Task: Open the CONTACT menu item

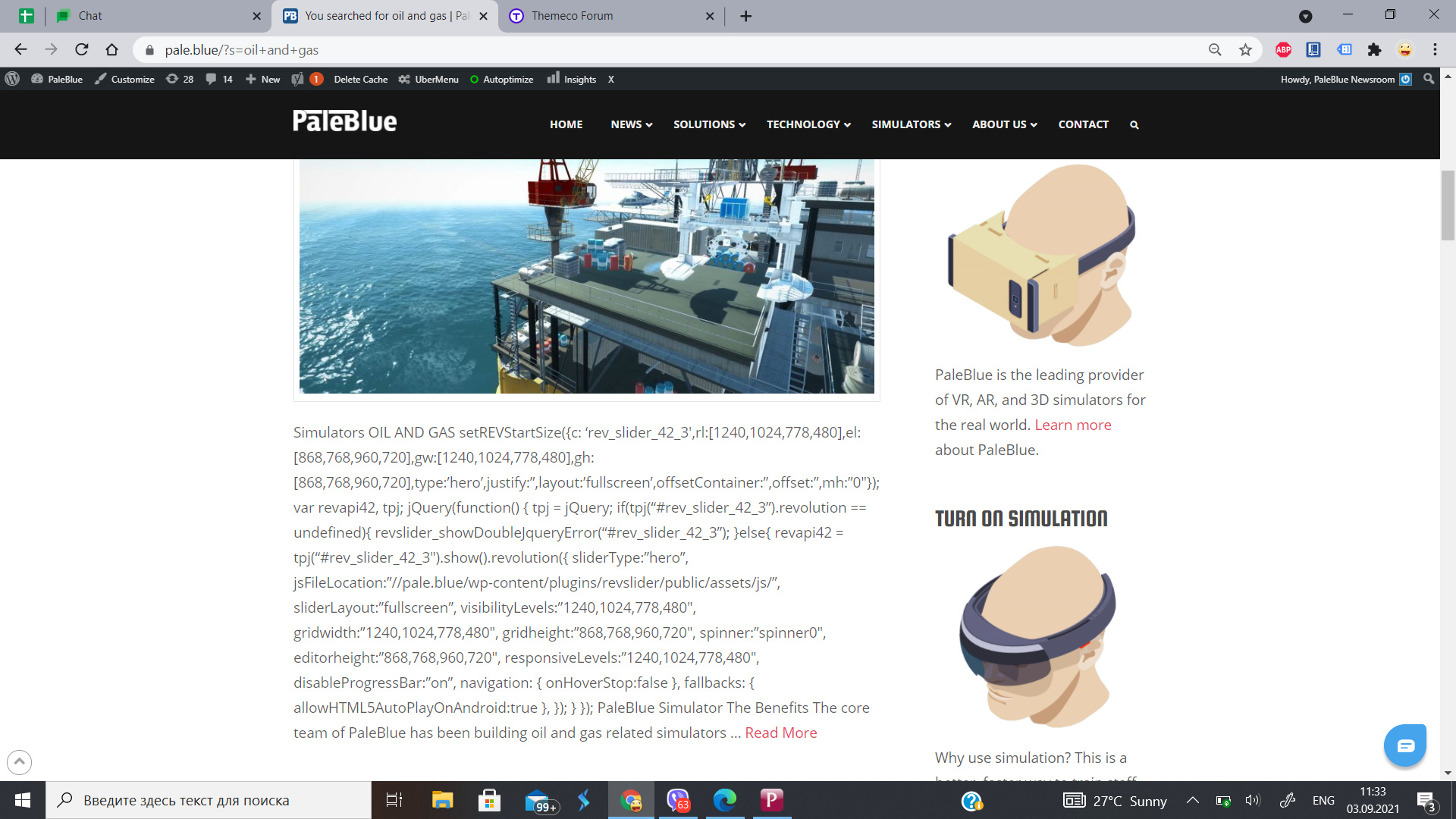Action: pos(1083,124)
